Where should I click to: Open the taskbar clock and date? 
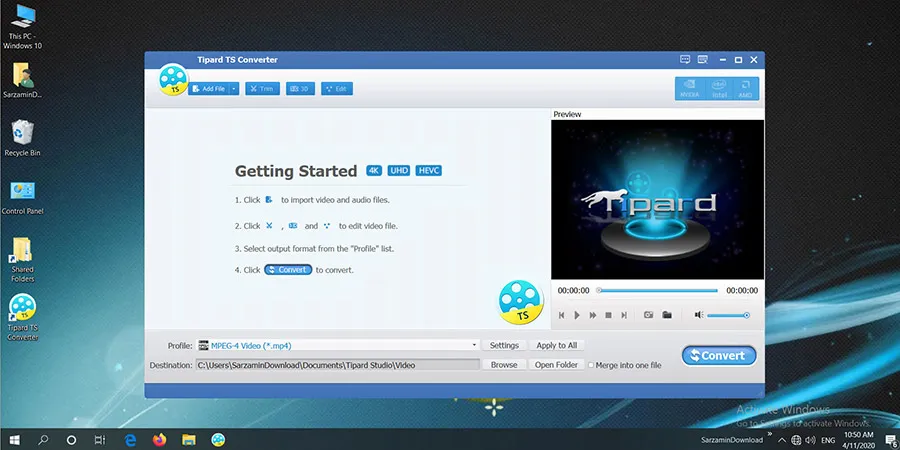859,440
